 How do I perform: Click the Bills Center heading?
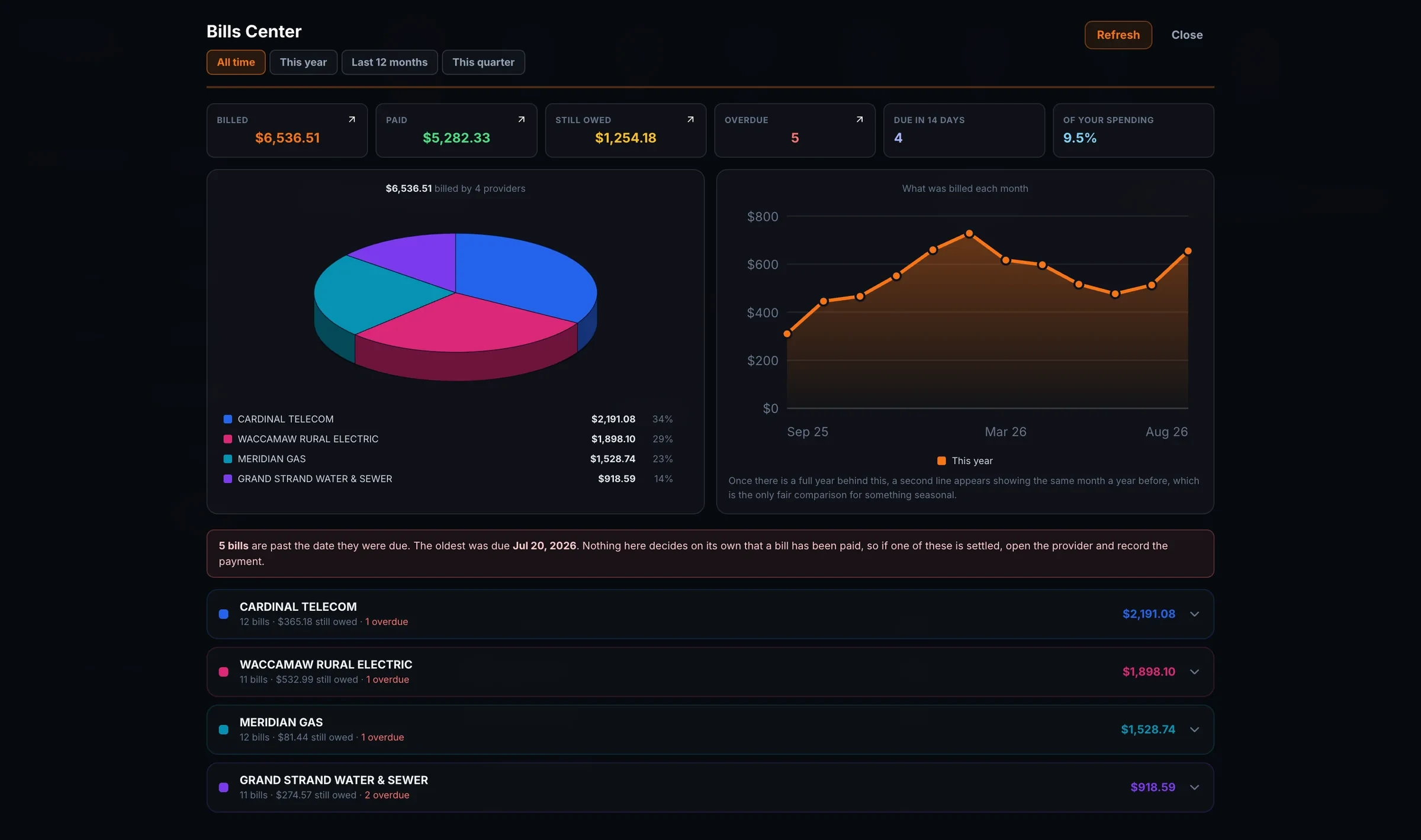pyautogui.click(x=254, y=31)
